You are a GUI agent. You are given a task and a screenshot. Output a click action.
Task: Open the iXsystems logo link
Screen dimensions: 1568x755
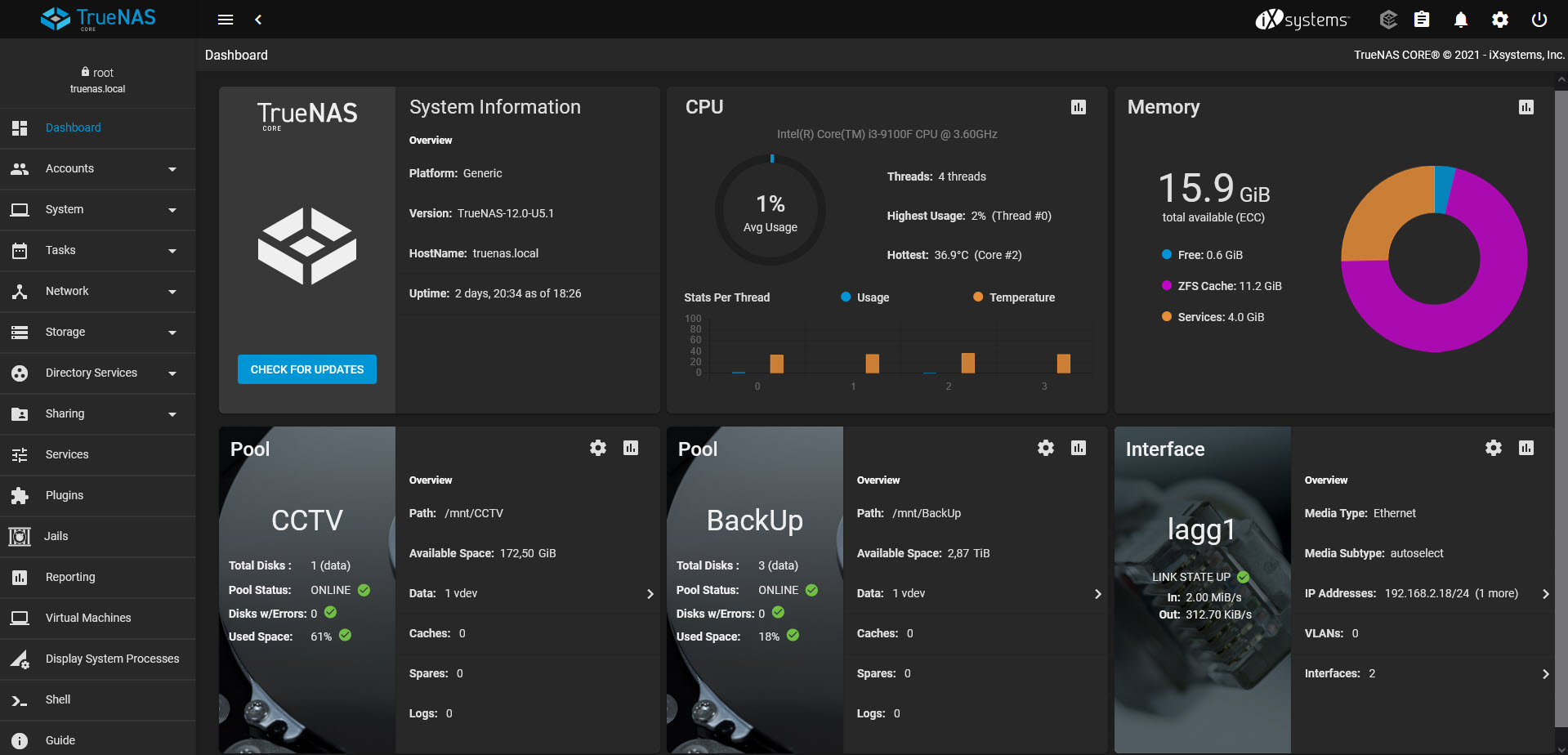pos(1302,20)
